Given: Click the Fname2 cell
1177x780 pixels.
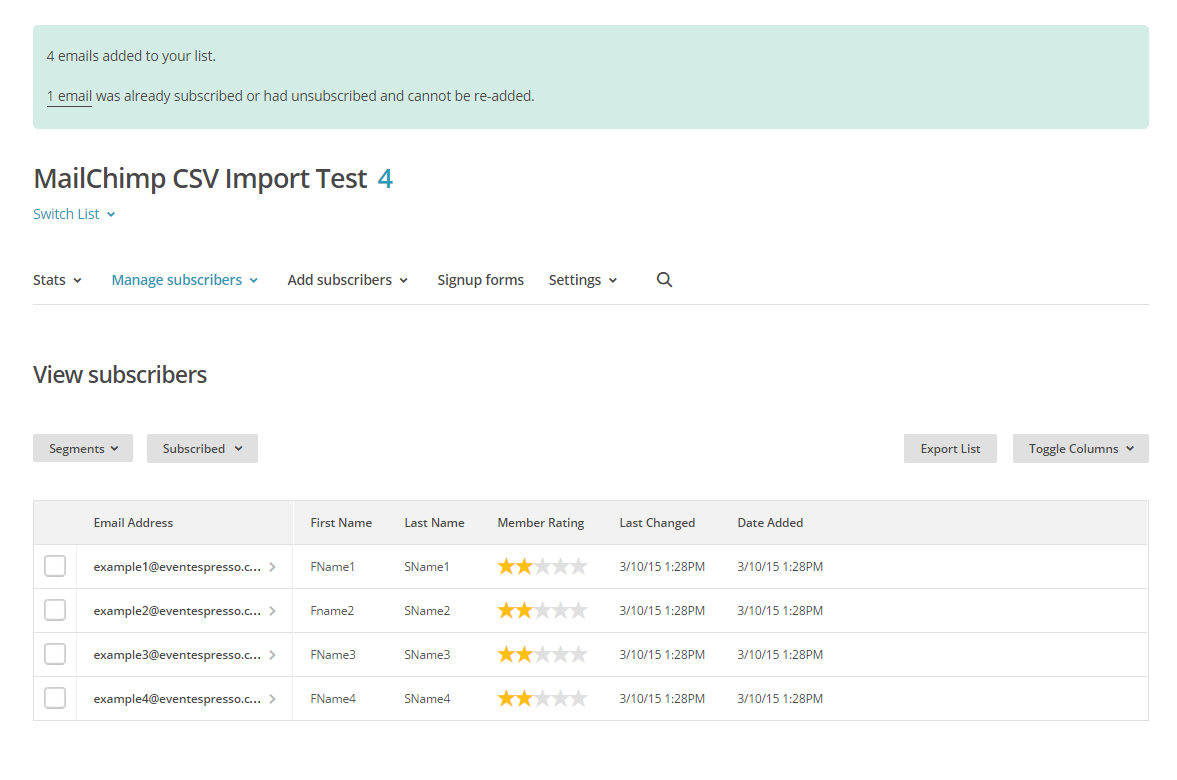Looking at the screenshot, I should pos(332,611).
